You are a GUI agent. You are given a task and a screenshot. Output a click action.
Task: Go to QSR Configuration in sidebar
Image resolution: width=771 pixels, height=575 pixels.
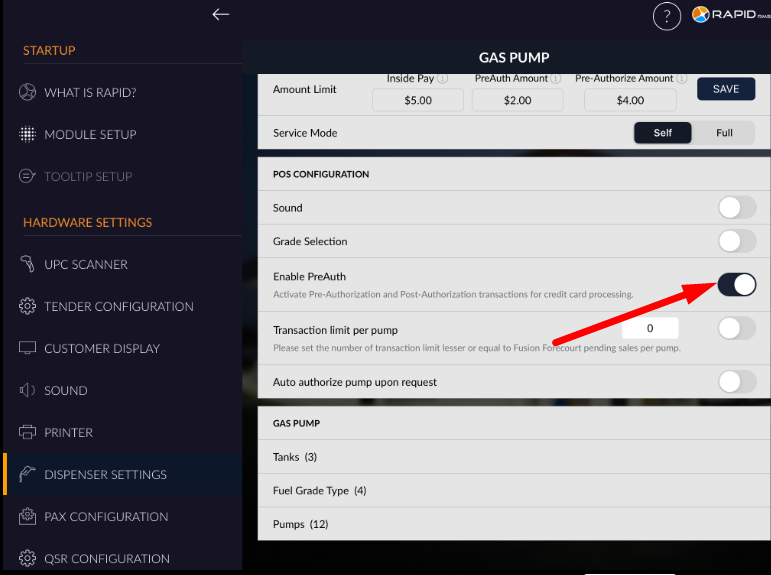[106, 559]
